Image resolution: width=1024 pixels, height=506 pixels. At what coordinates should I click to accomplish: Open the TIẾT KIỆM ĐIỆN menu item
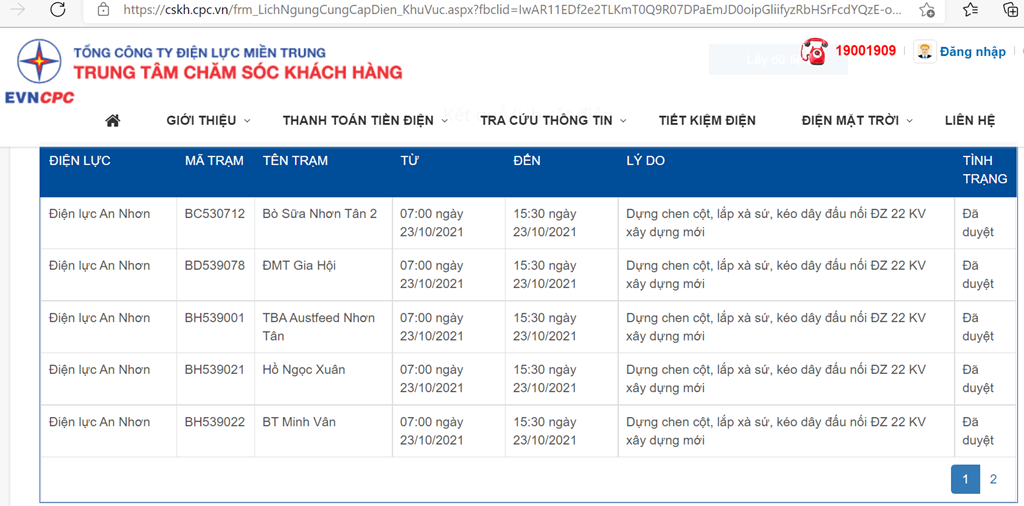click(x=707, y=120)
